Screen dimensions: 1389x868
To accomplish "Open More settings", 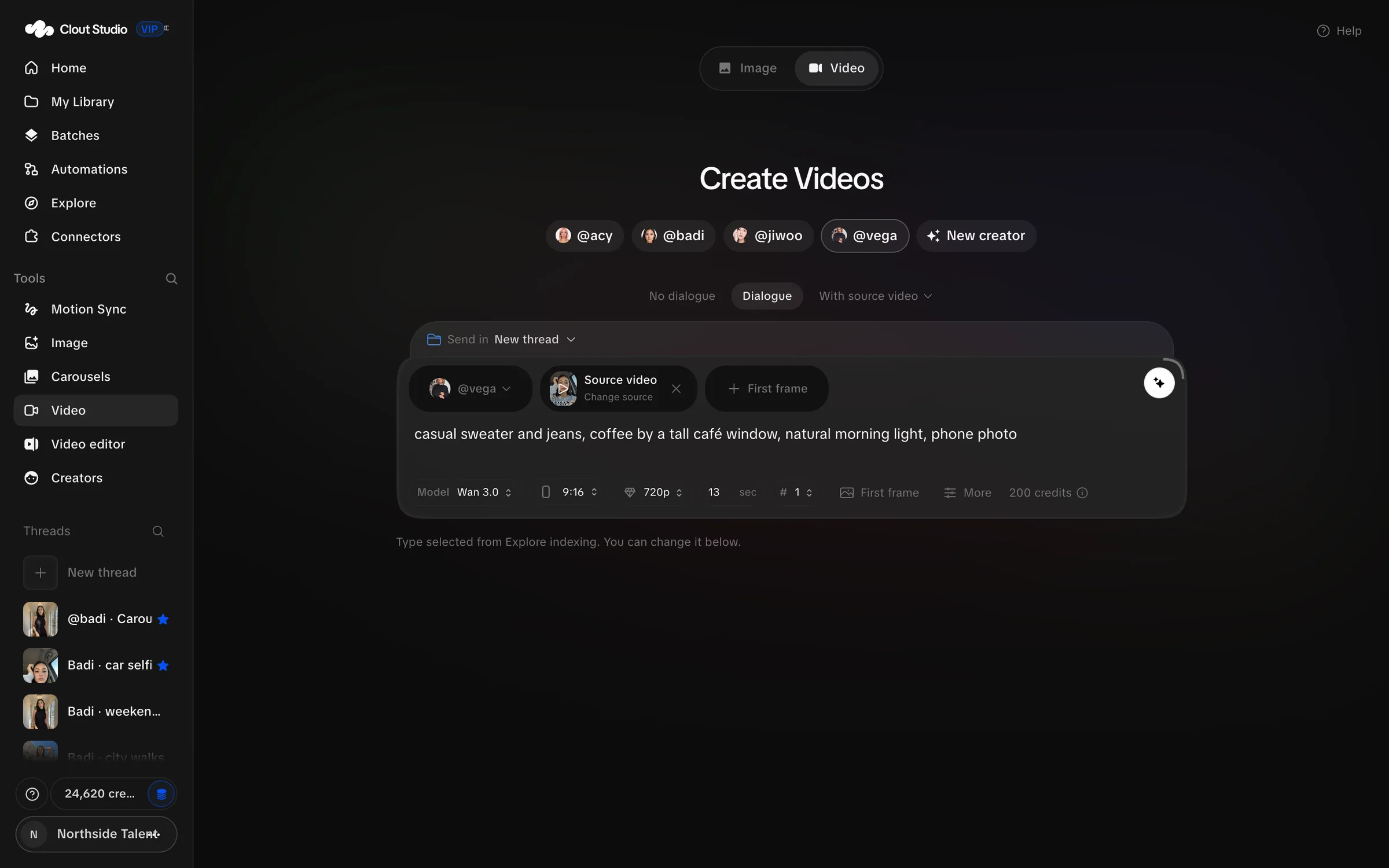I will (x=968, y=493).
